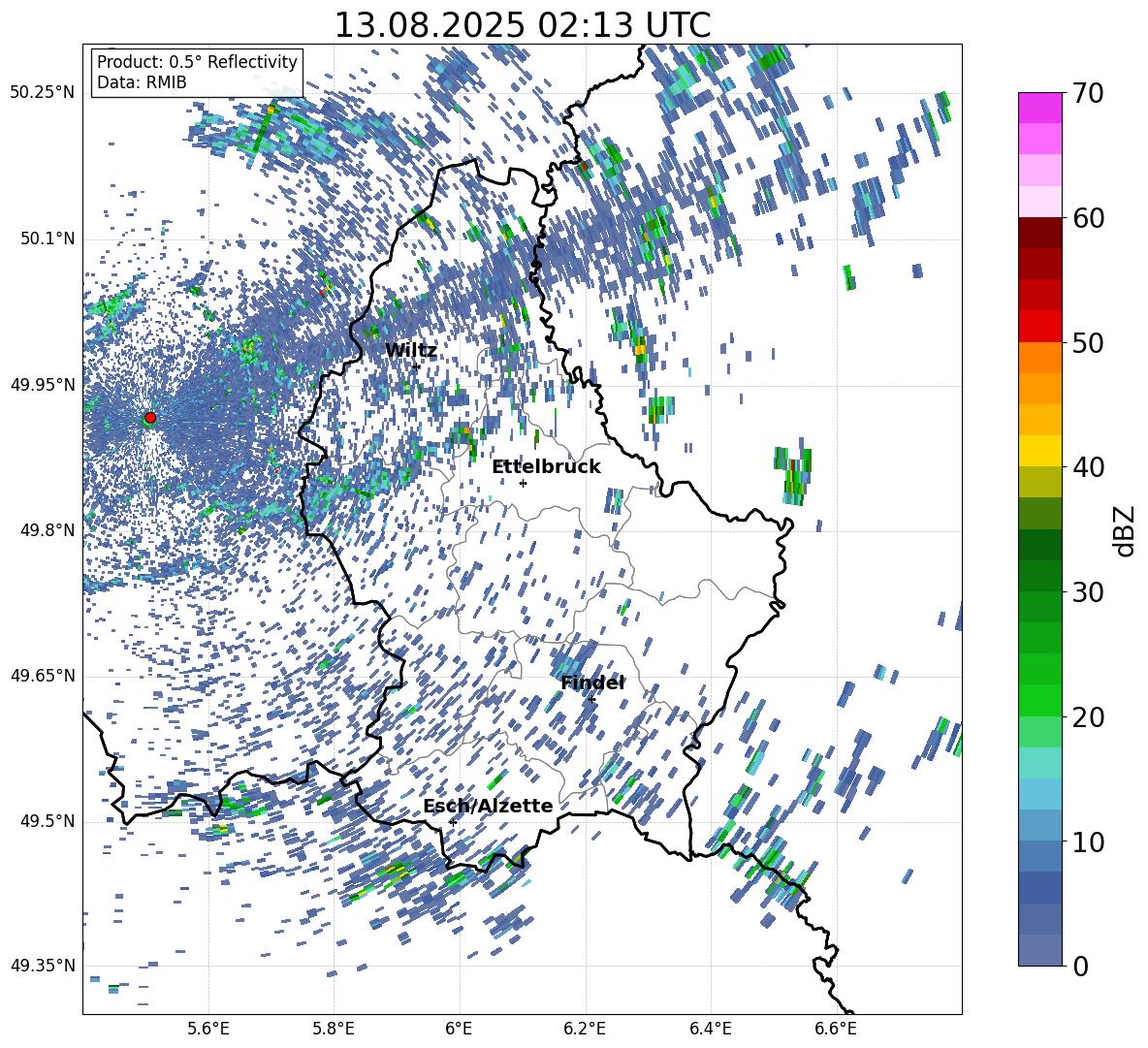The height and width of the screenshot is (1048, 1148).
Task: Click the 49.8°N latitude label
Action: [48, 530]
